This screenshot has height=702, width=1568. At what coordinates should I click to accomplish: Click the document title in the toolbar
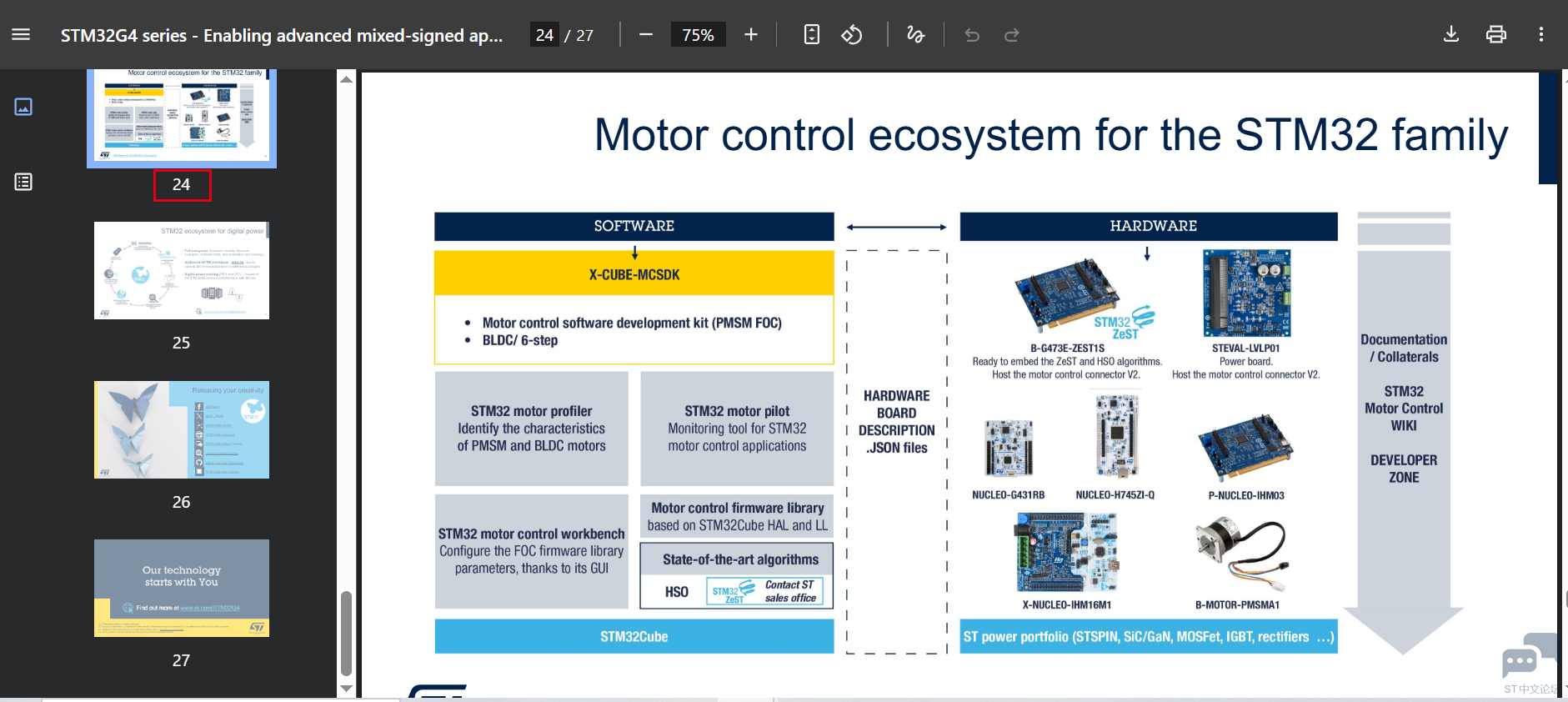click(x=282, y=35)
